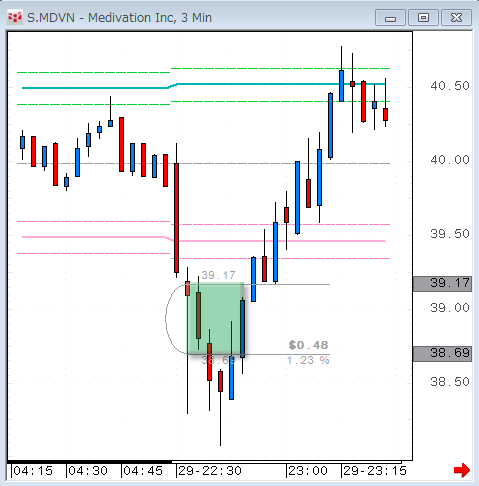Screen dimensions: 479x486
Task: Click the 04:45 time axis label
Action: 143,471
